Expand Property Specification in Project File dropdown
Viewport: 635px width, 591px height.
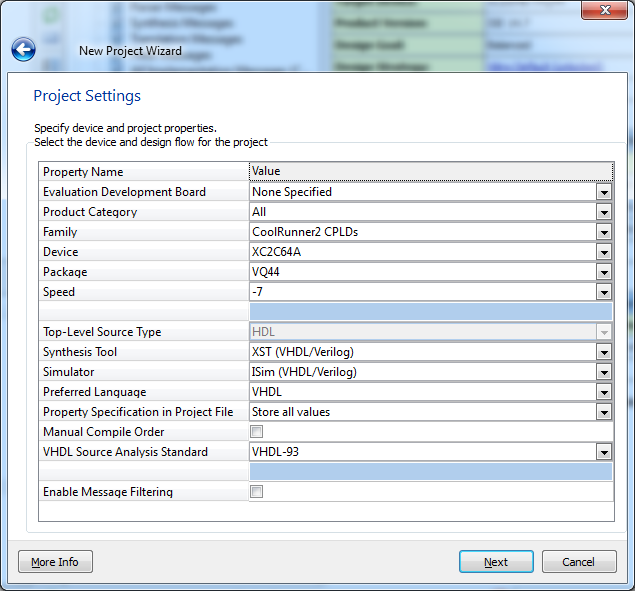(603, 412)
